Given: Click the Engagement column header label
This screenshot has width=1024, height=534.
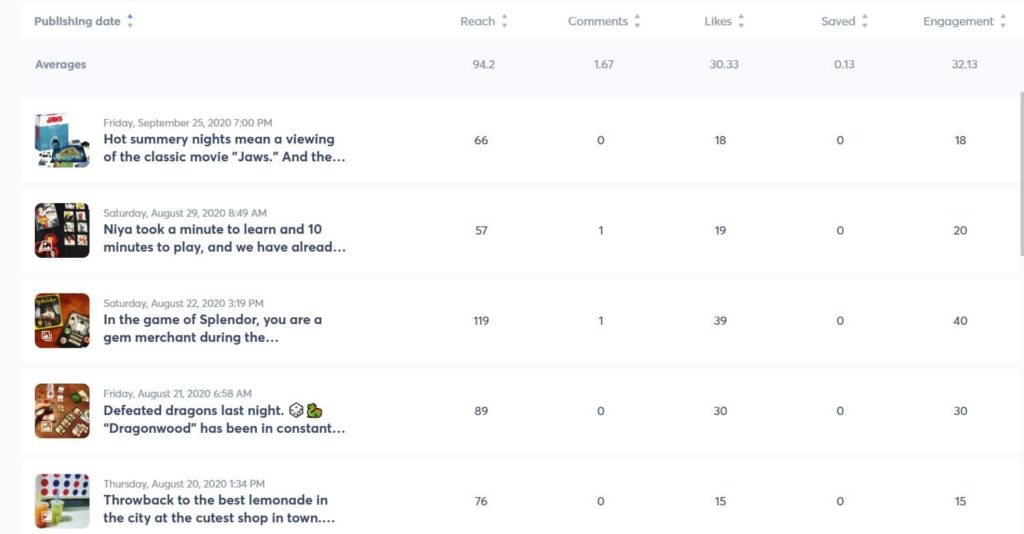Looking at the screenshot, I should [x=958, y=21].
